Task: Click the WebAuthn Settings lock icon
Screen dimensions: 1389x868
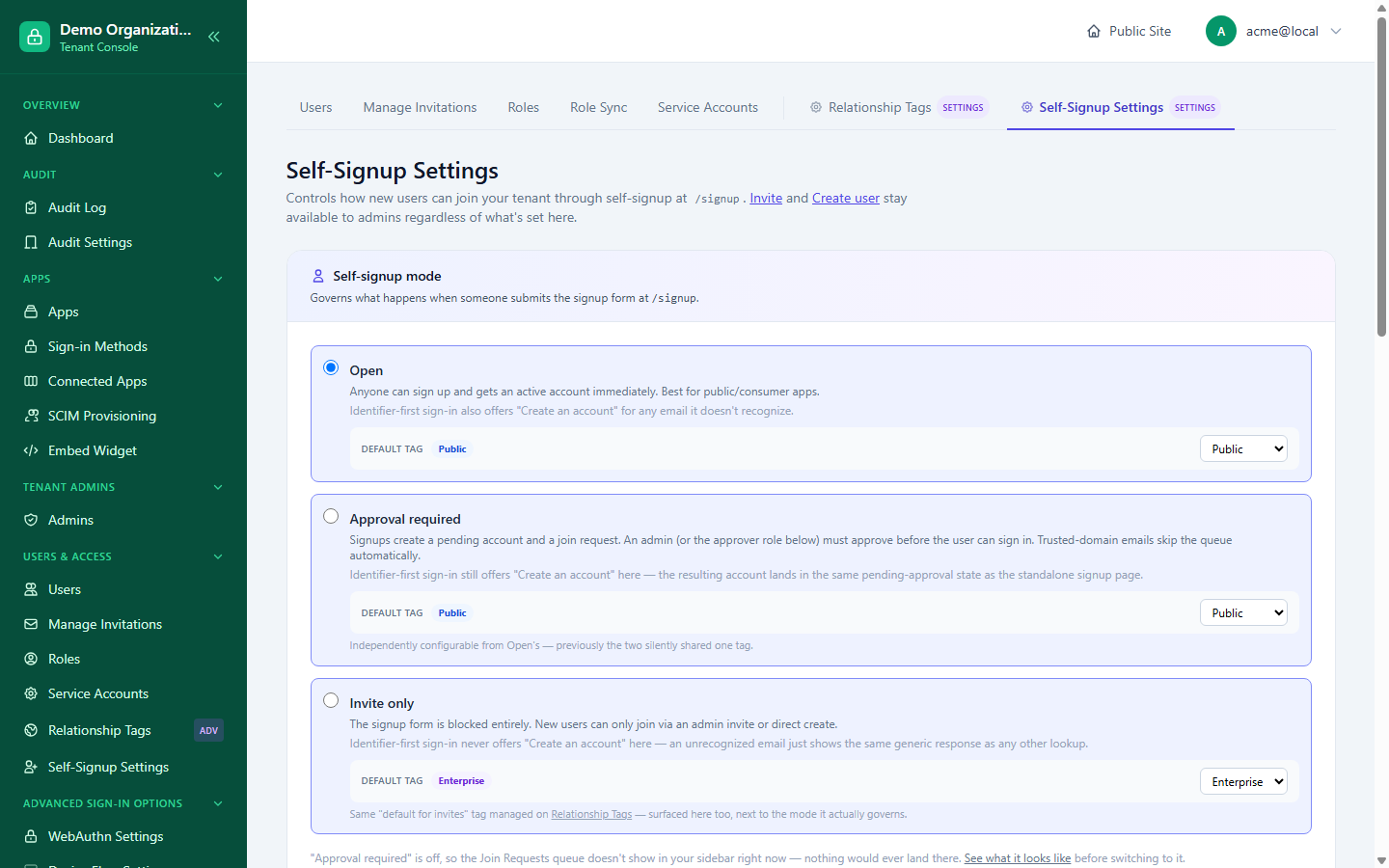Action: pyautogui.click(x=31, y=836)
